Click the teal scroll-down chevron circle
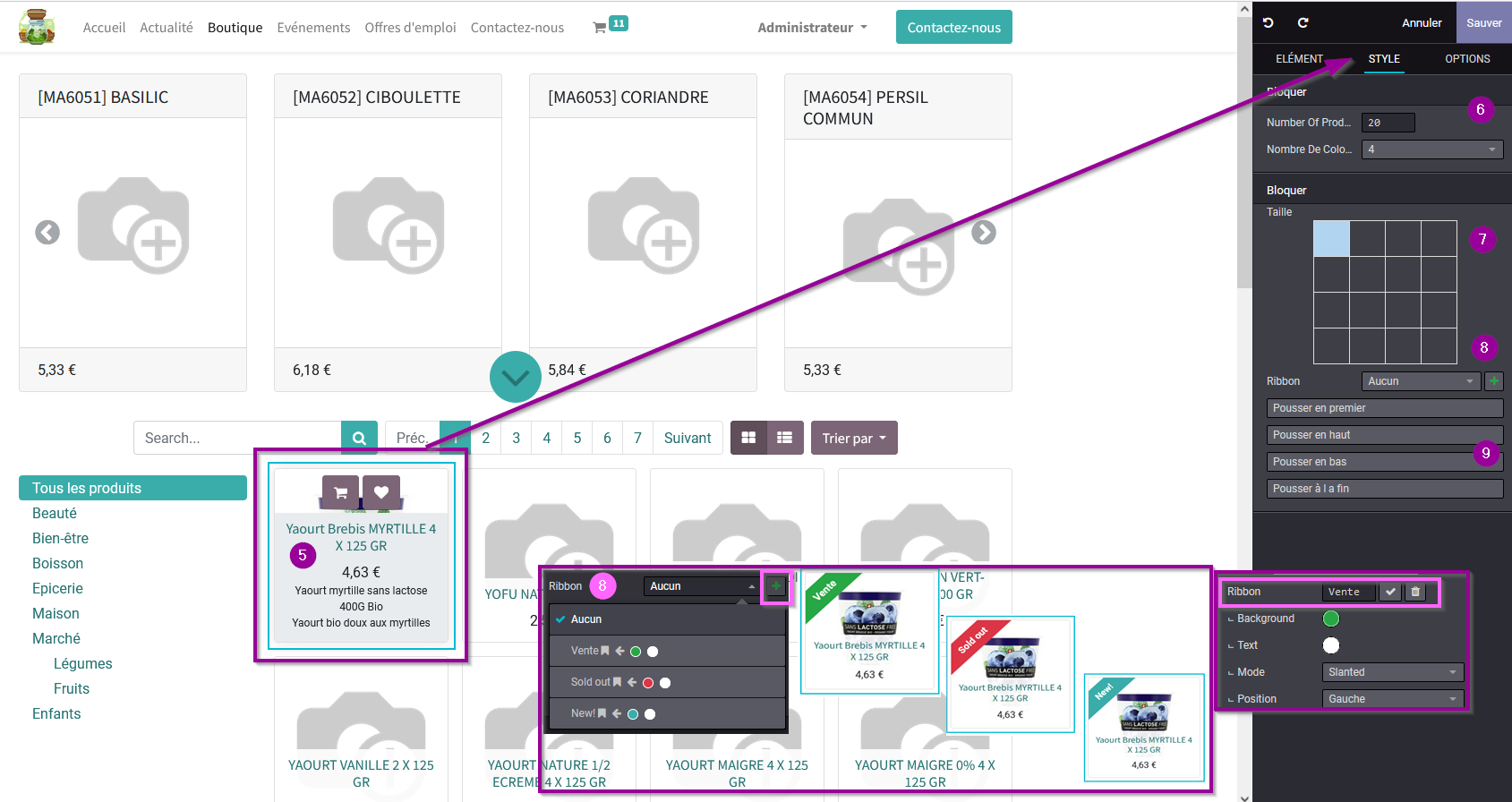This screenshot has height=802, width=1512. coord(516,377)
